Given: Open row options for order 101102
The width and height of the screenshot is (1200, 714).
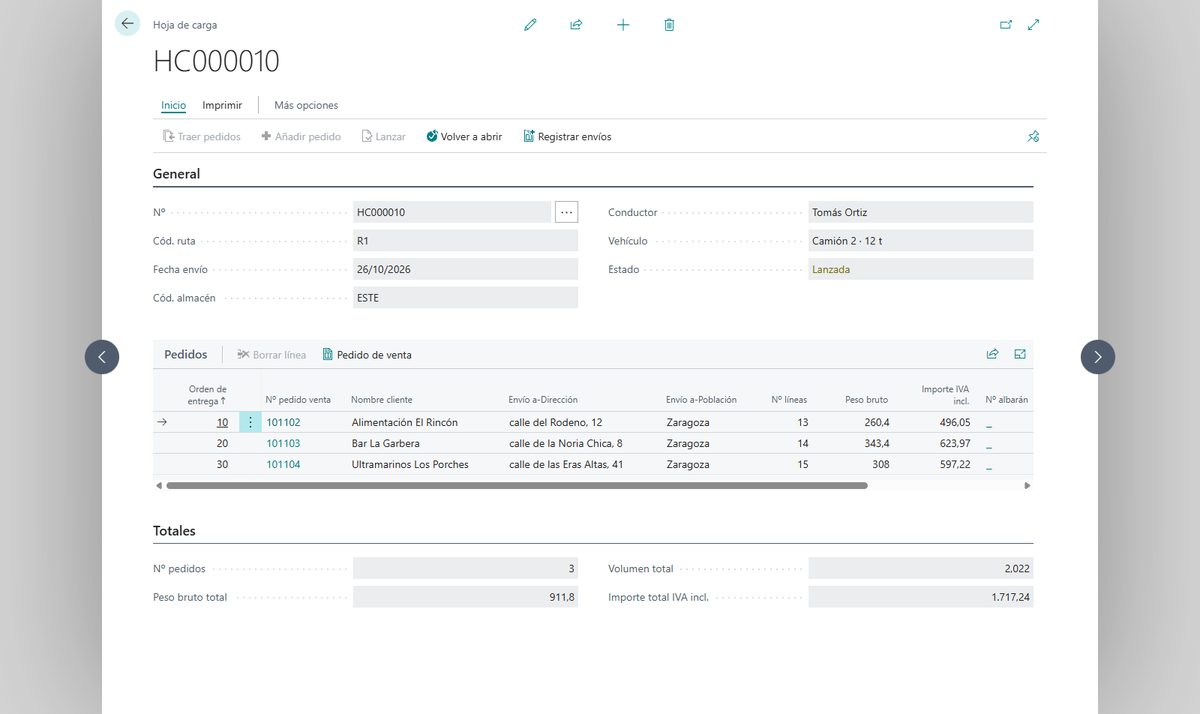Looking at the screenshot, I should click(x=250, y=422).
